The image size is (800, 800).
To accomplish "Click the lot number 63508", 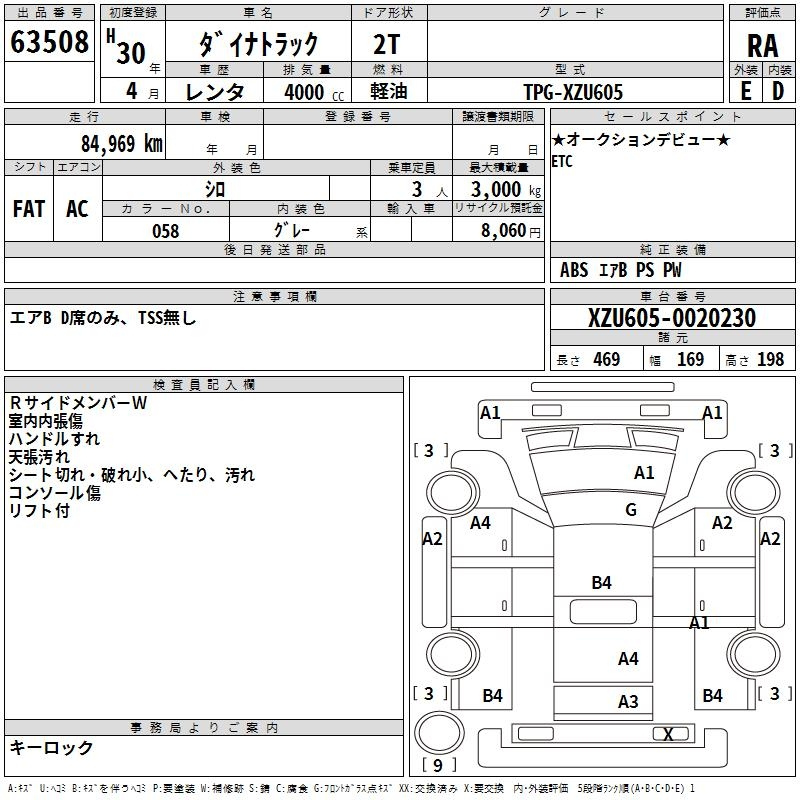I will pos(49,42).
